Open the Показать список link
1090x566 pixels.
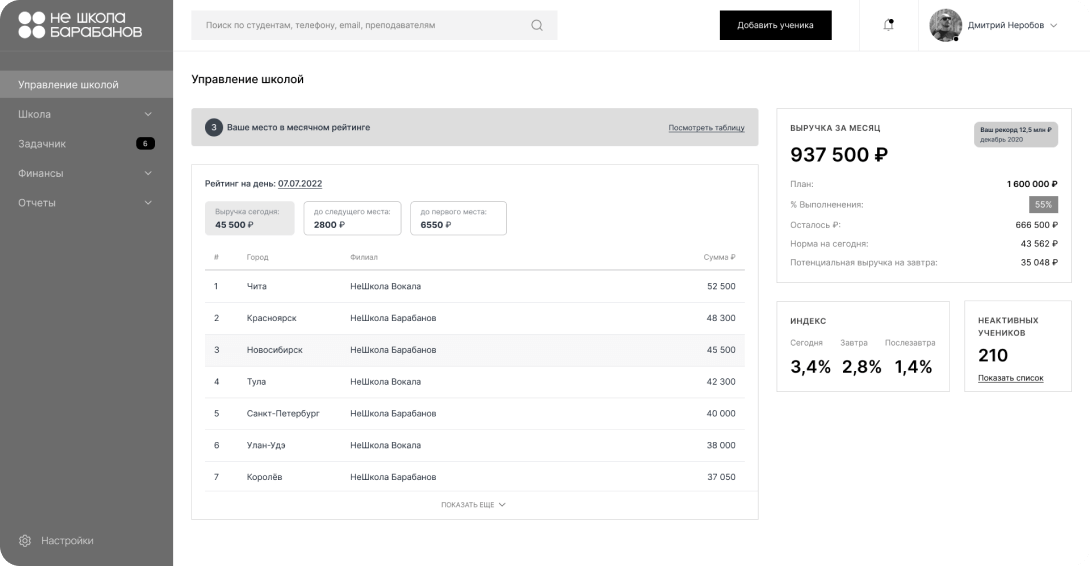click(x=1010, y=378)
